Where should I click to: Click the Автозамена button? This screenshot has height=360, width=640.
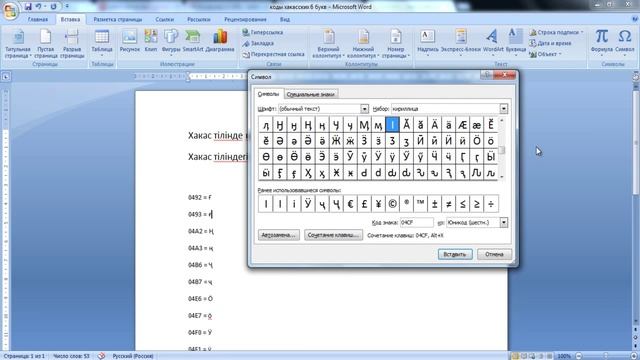tap(278, 235)
